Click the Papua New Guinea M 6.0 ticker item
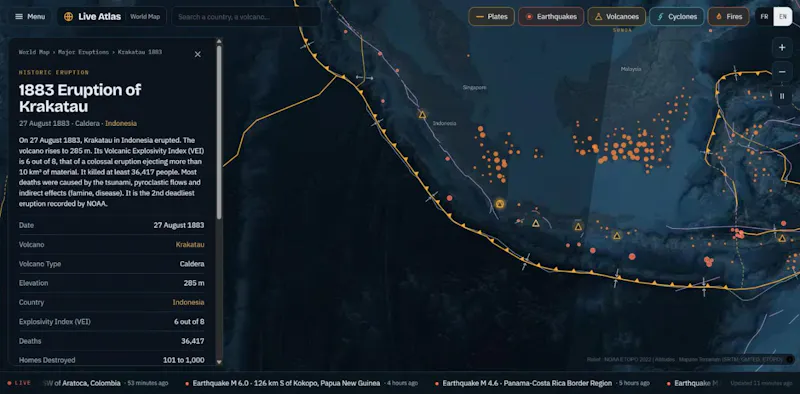The image size is (800, 394). [302, 383]
